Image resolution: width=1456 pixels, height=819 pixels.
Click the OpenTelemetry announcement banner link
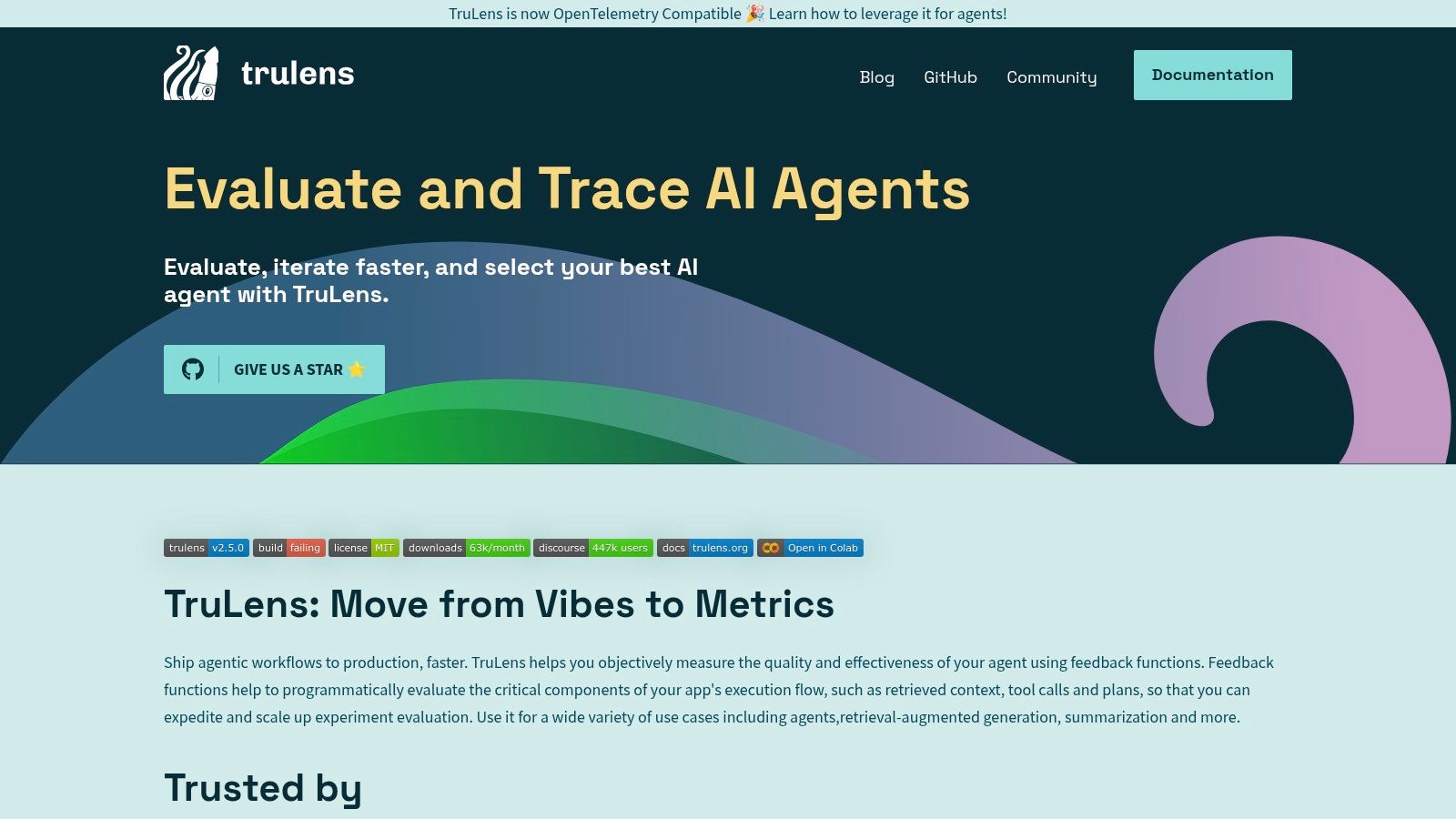(728, 14)
